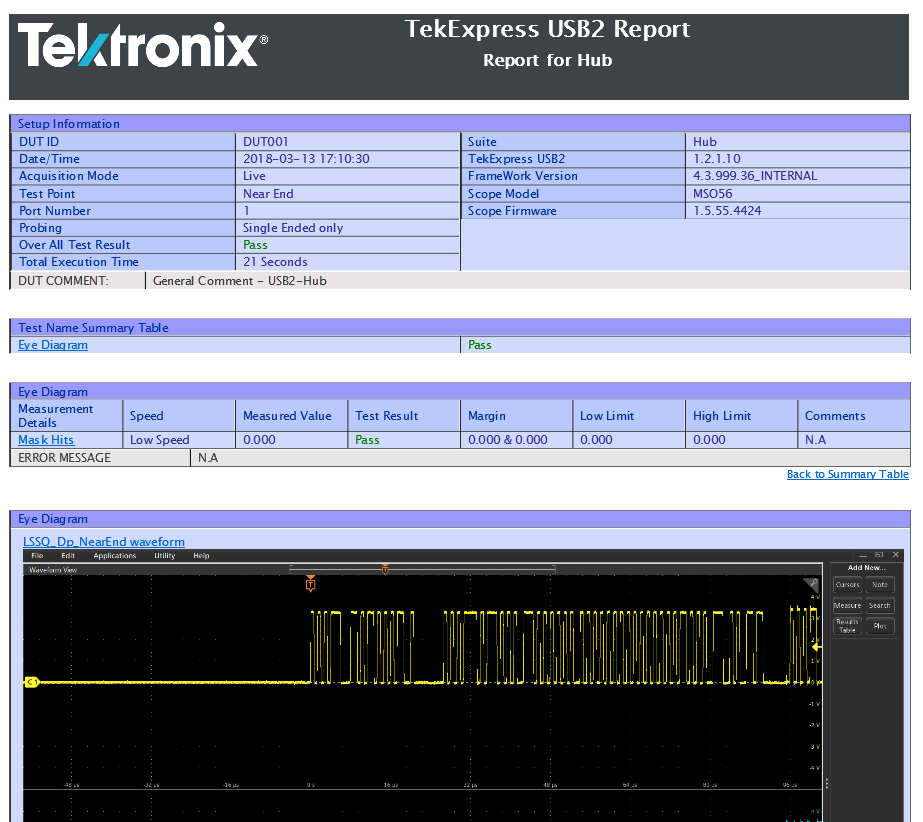Click the Plot button
923x822 pixels.
pos(880,626)
